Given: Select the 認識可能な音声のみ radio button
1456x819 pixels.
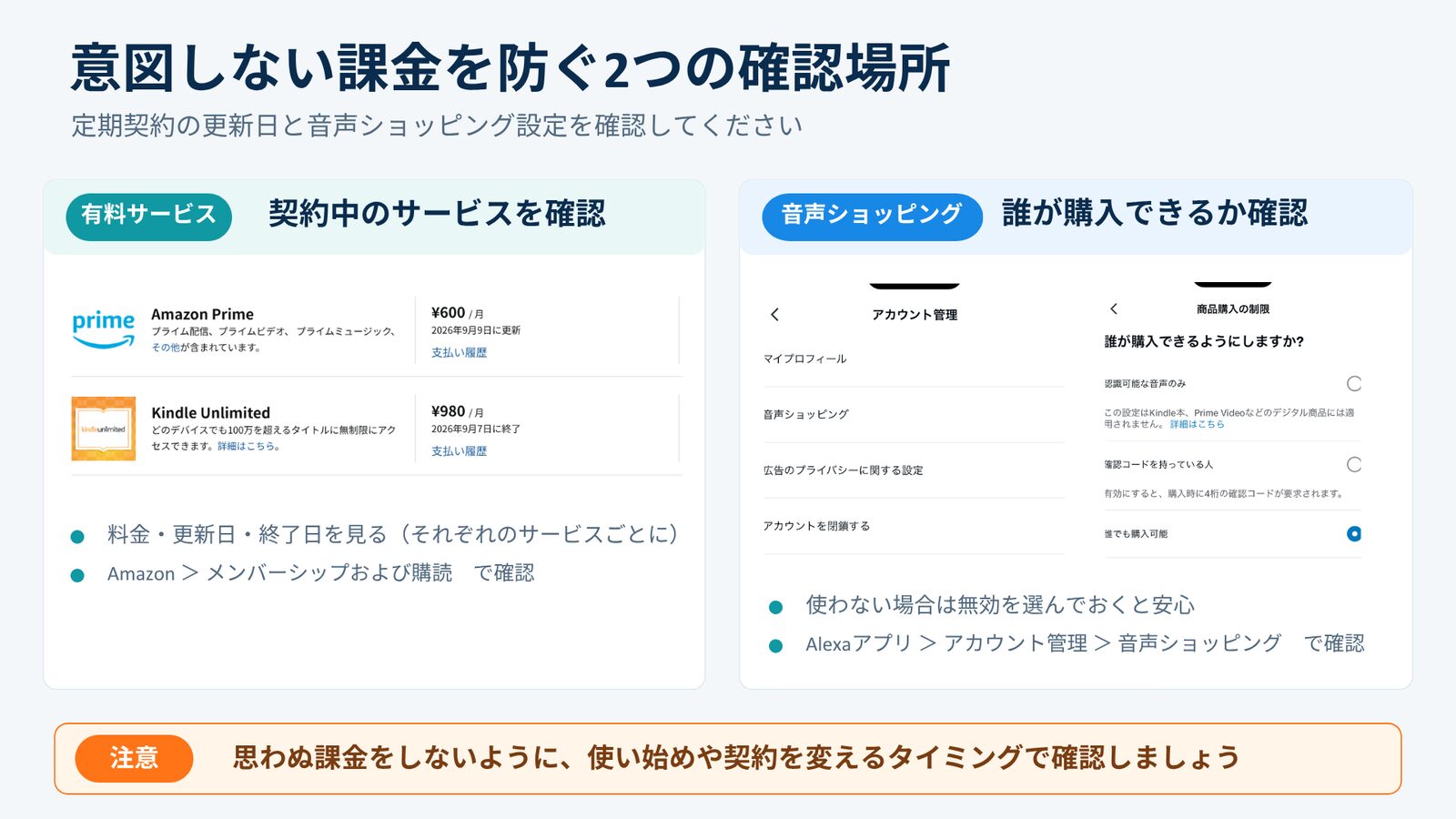Looking at the screenshot, I should click(1354, 383).
